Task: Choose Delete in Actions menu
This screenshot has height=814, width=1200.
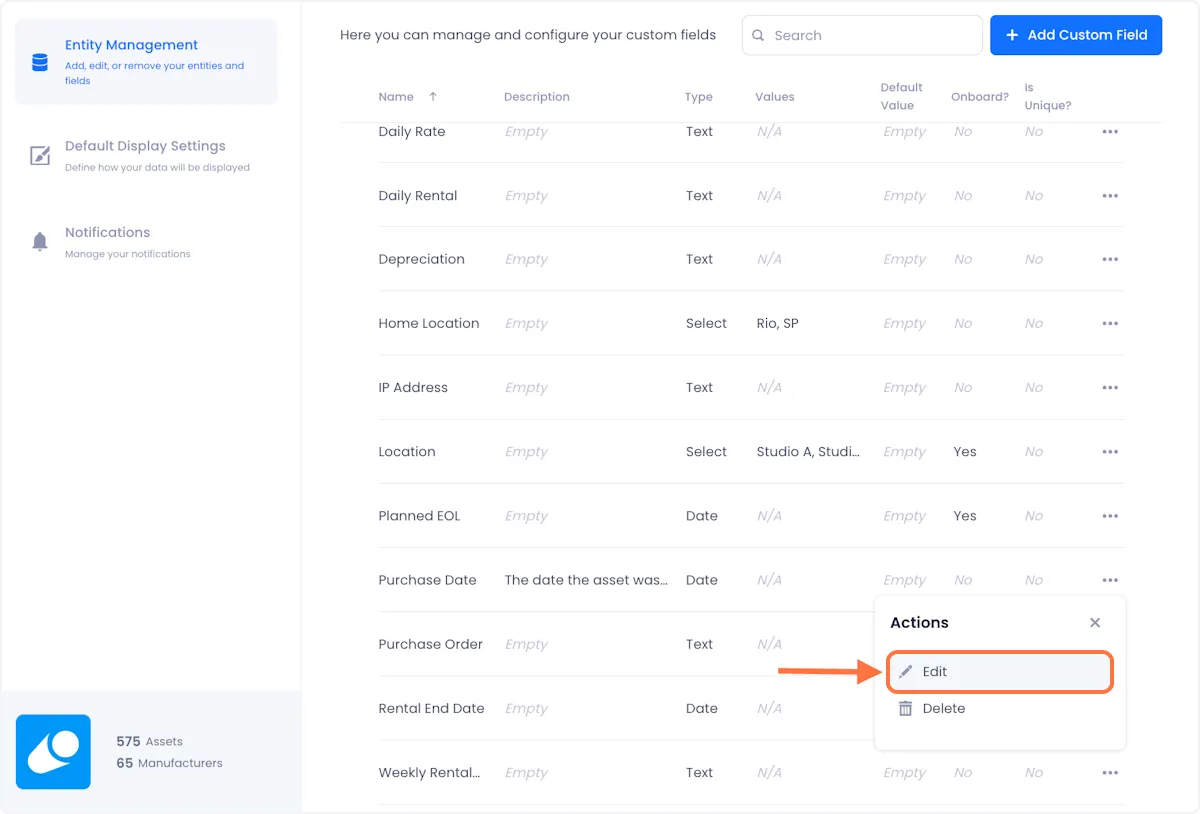Action: (x=999, y=708)
